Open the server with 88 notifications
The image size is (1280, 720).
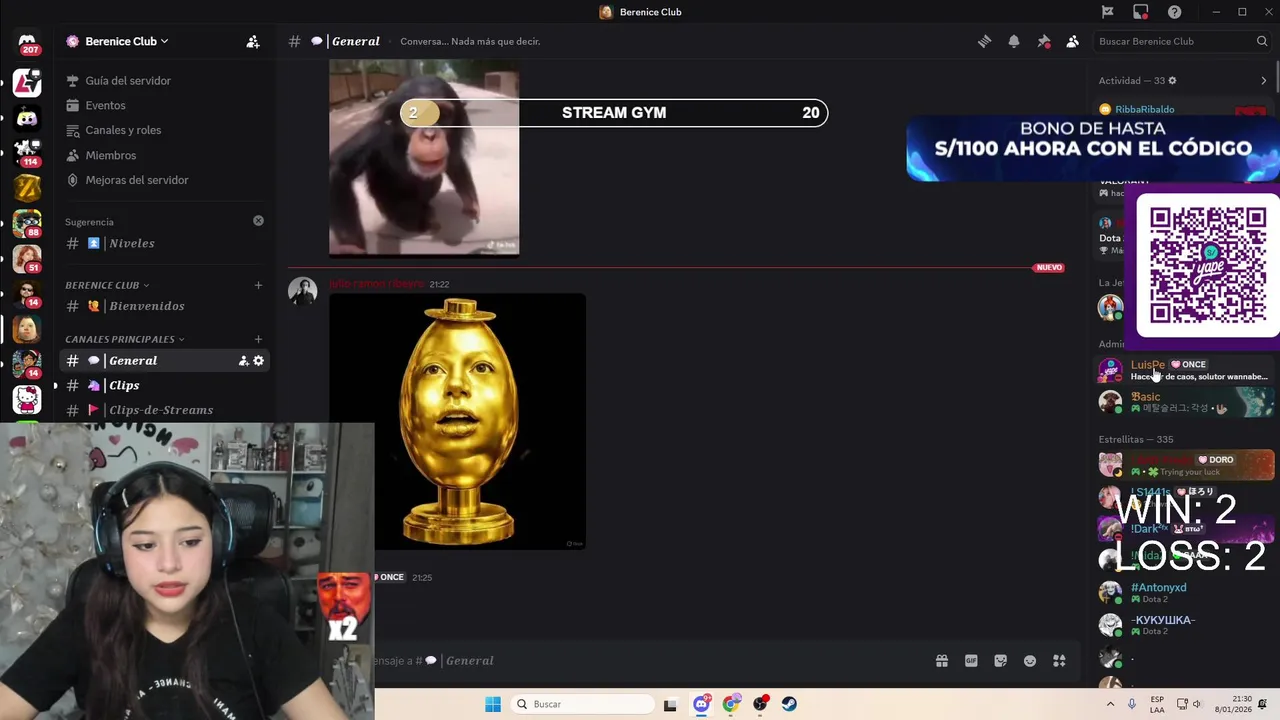click(27, 223)
